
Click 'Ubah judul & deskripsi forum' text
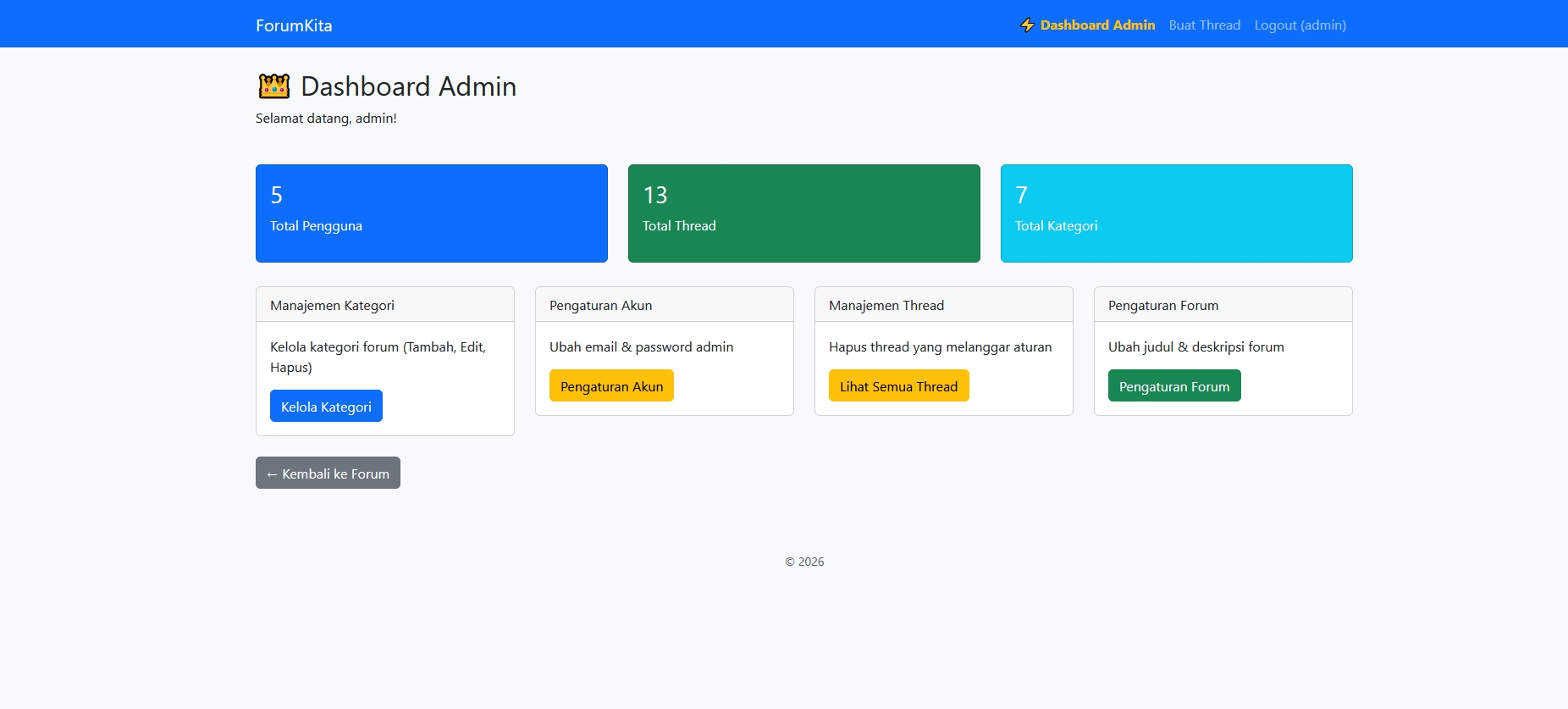1195,347
